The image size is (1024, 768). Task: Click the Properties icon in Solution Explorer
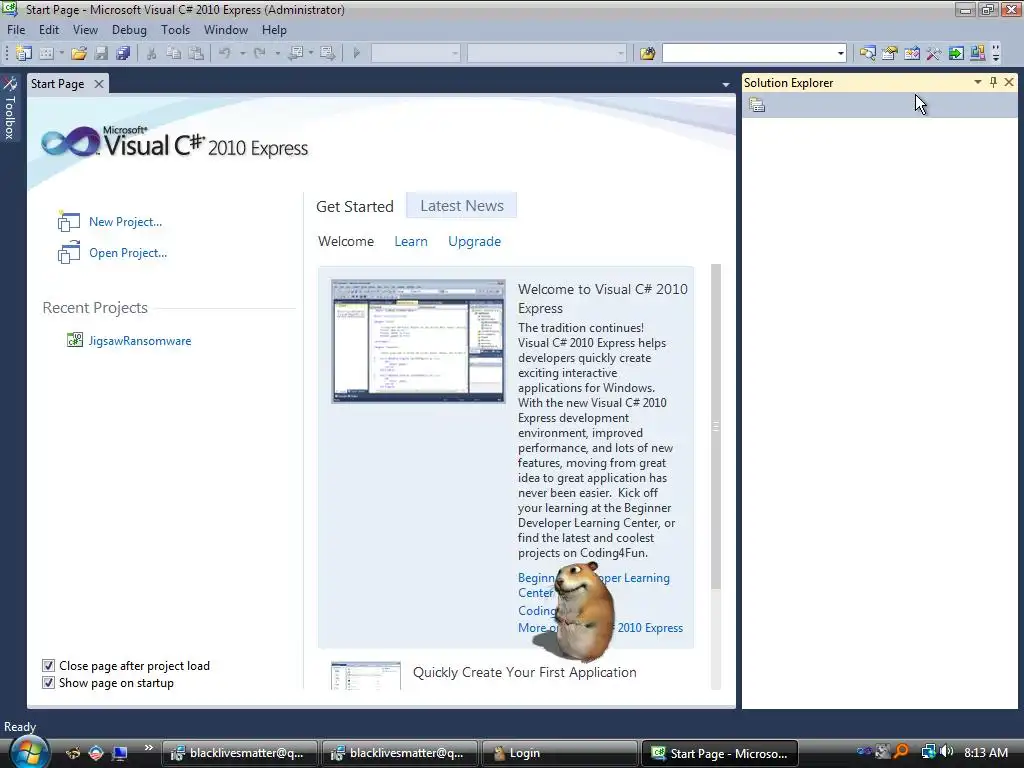[x=757, y=105]
